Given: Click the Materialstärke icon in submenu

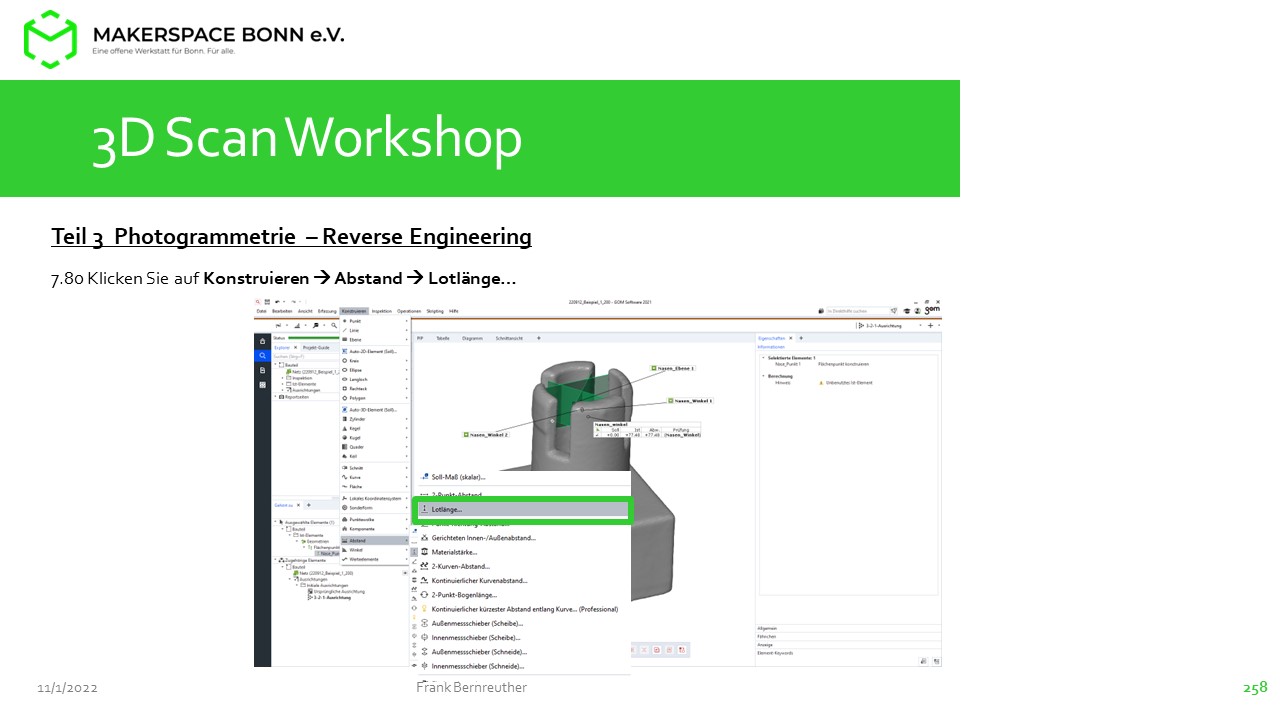Looking at the screenshot, I should (424, 552).
